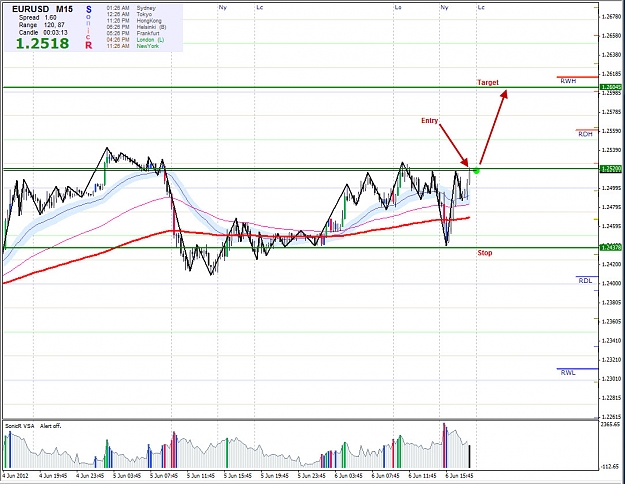Click the 4 Jun 2012 date label
625x484 pixels.
tap(16, 476)
